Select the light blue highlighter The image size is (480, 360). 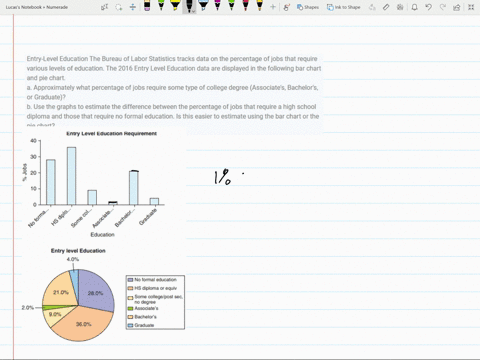[203, 6]
